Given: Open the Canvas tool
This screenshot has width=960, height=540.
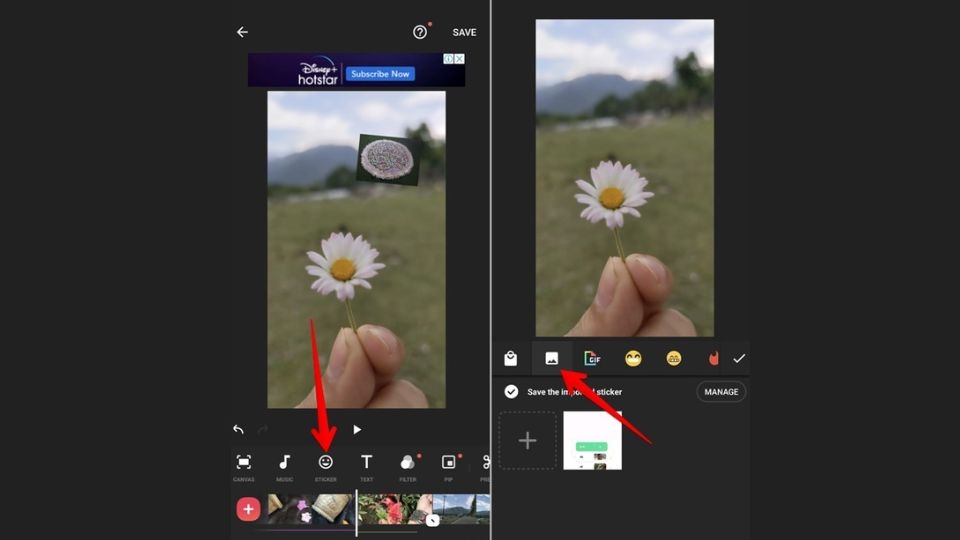Looking at the screenshot, I should pos(244,468).
